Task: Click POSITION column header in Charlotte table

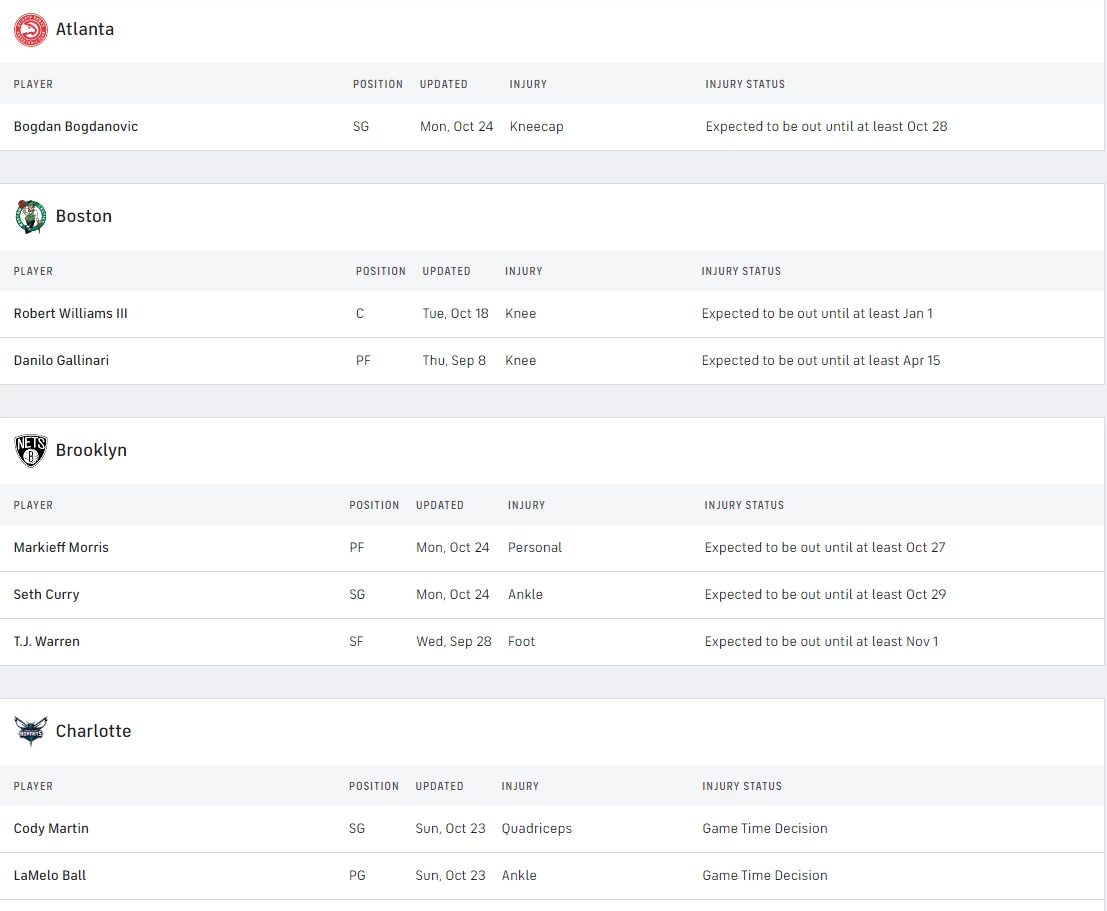Action: tap(373, 786)
